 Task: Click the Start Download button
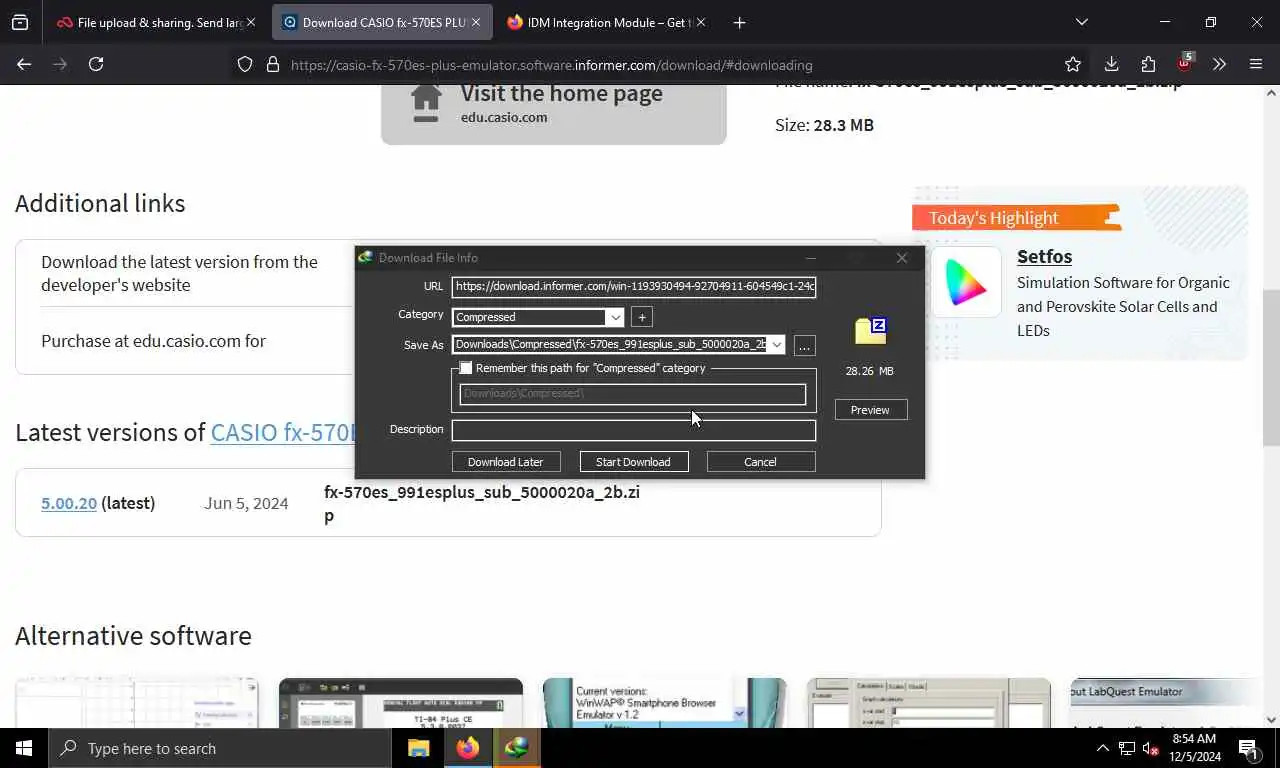click(x=633, y=462)
